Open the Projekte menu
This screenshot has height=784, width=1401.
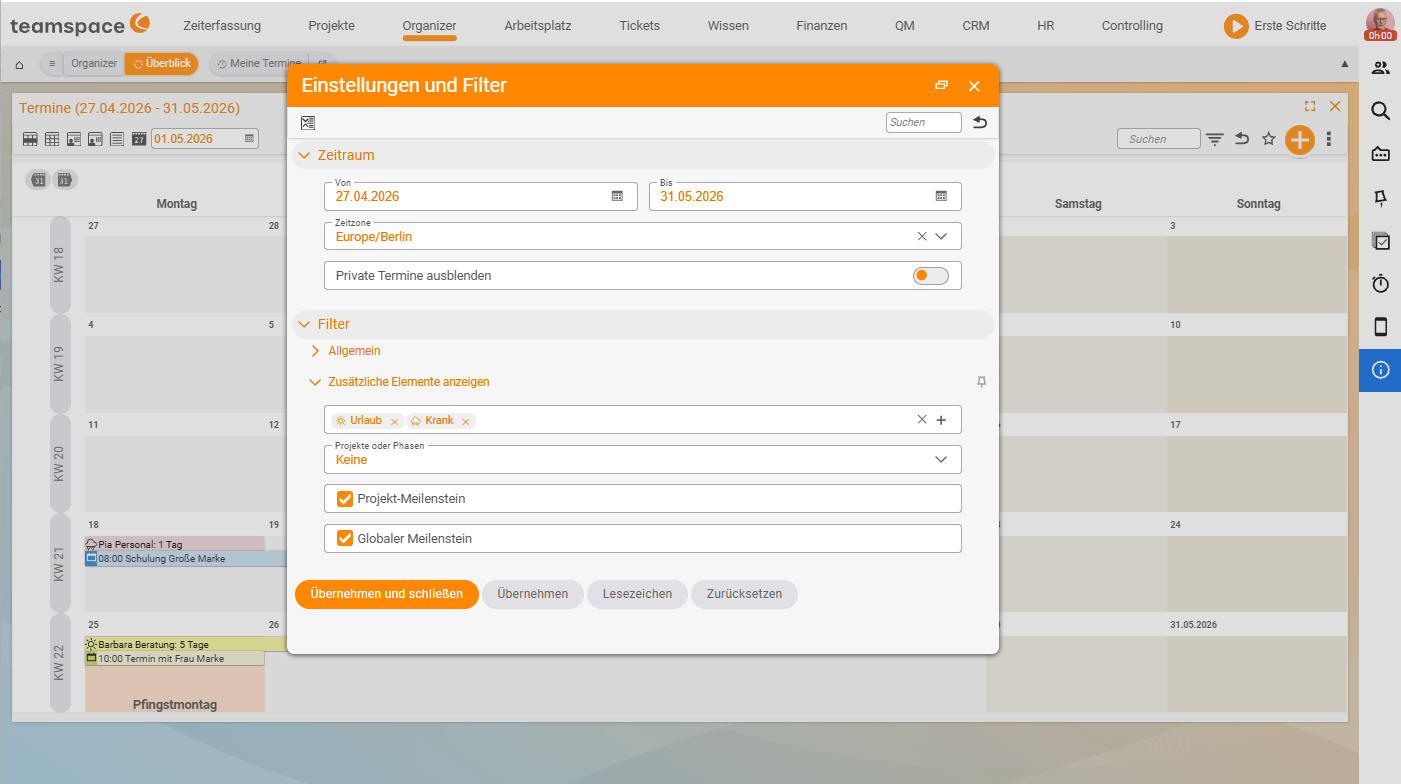(x=331, y=26)
